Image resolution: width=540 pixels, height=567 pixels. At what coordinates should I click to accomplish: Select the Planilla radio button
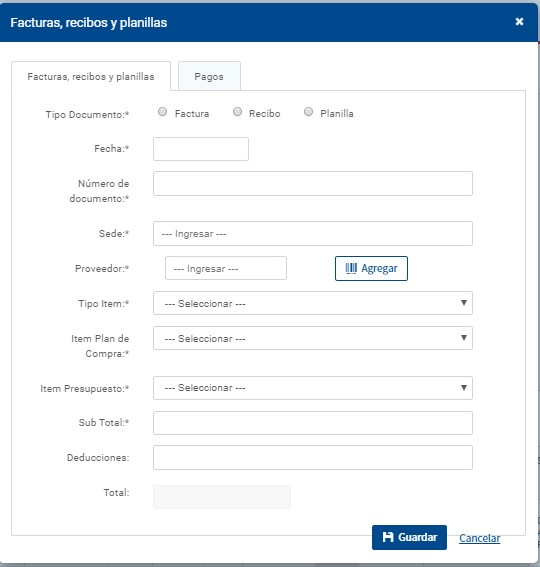(x=308, y=112)
